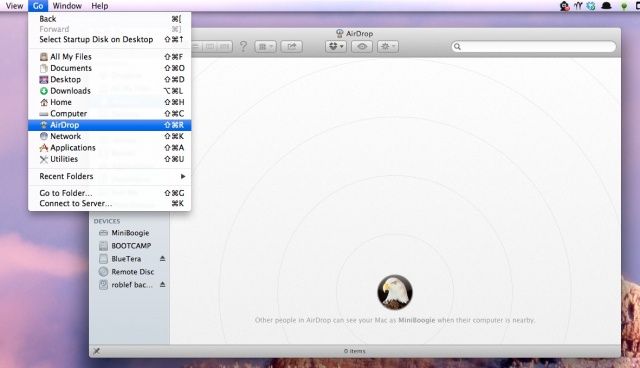Click the BOOTCAMP disk icon

(x=103, y=246)
